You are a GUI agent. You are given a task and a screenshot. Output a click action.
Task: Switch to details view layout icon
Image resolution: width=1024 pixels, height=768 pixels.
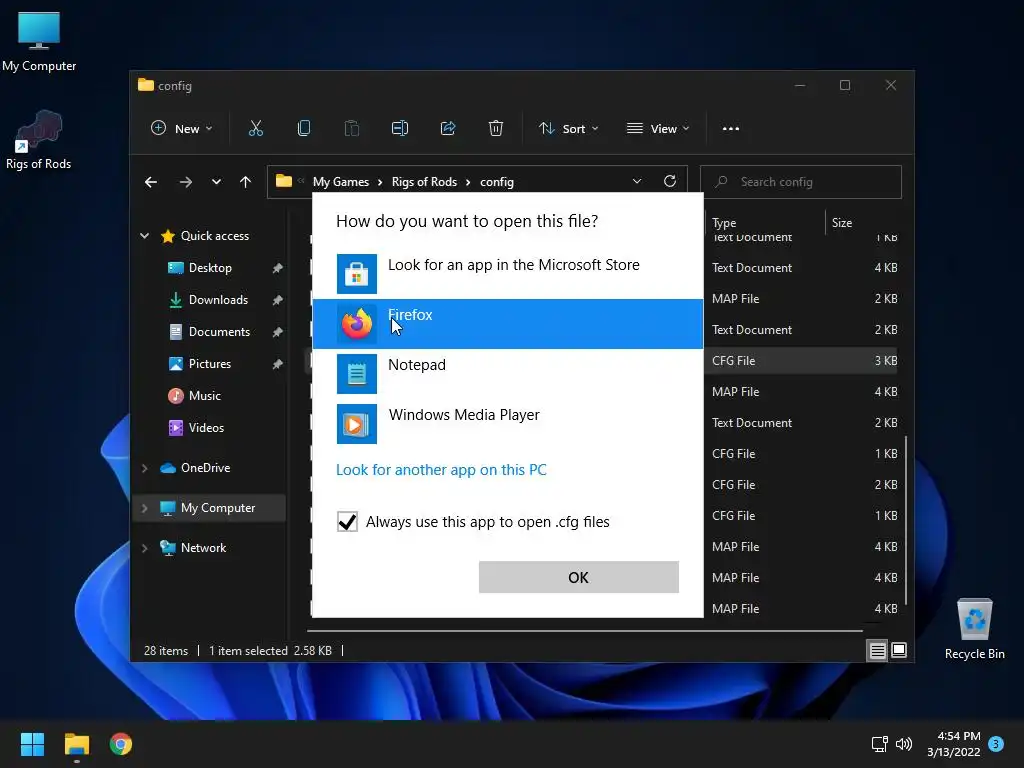pos(878,650)
